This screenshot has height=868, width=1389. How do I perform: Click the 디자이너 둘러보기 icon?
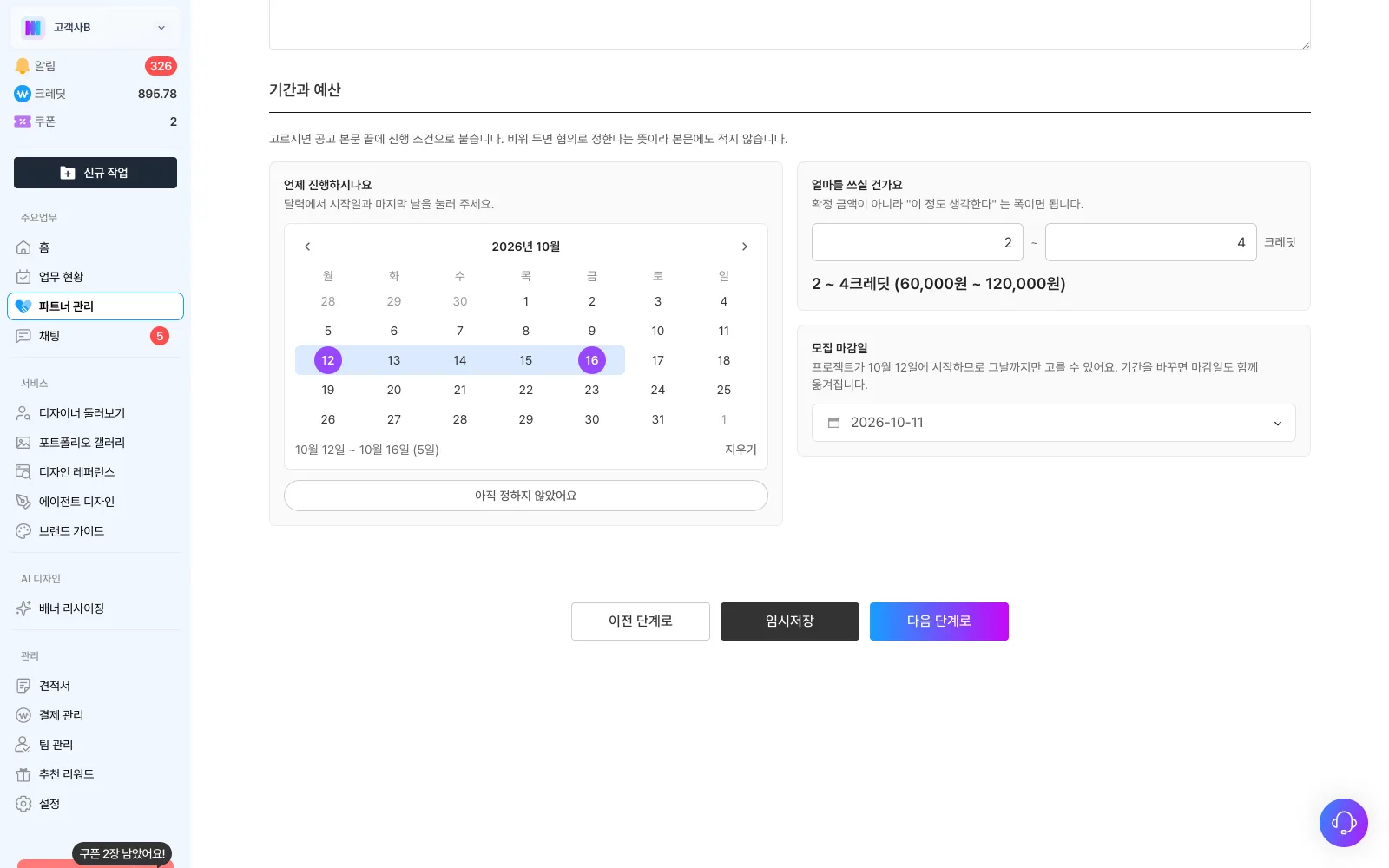click(23, 413)
